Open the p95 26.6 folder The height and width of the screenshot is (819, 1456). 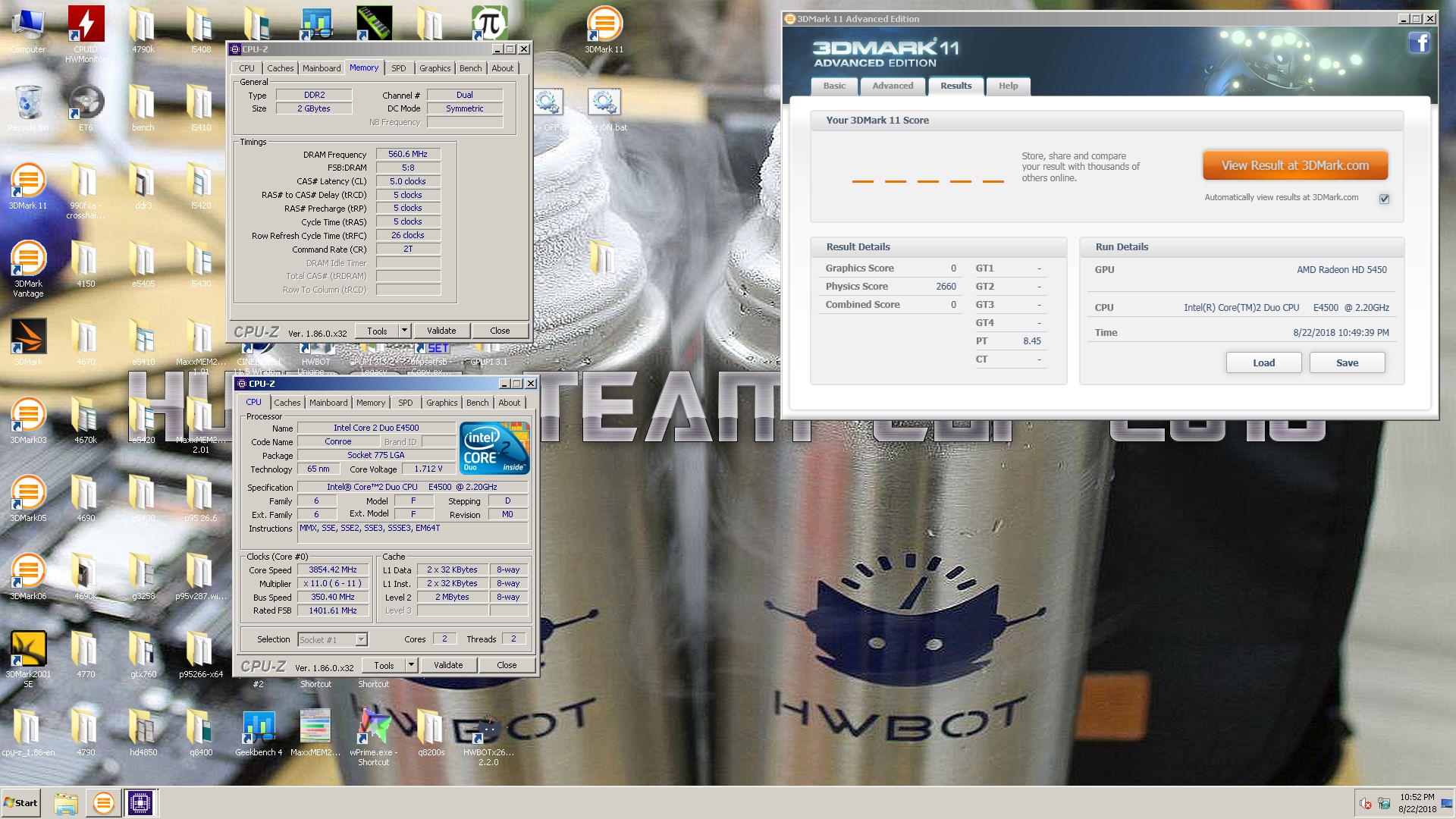201,498
